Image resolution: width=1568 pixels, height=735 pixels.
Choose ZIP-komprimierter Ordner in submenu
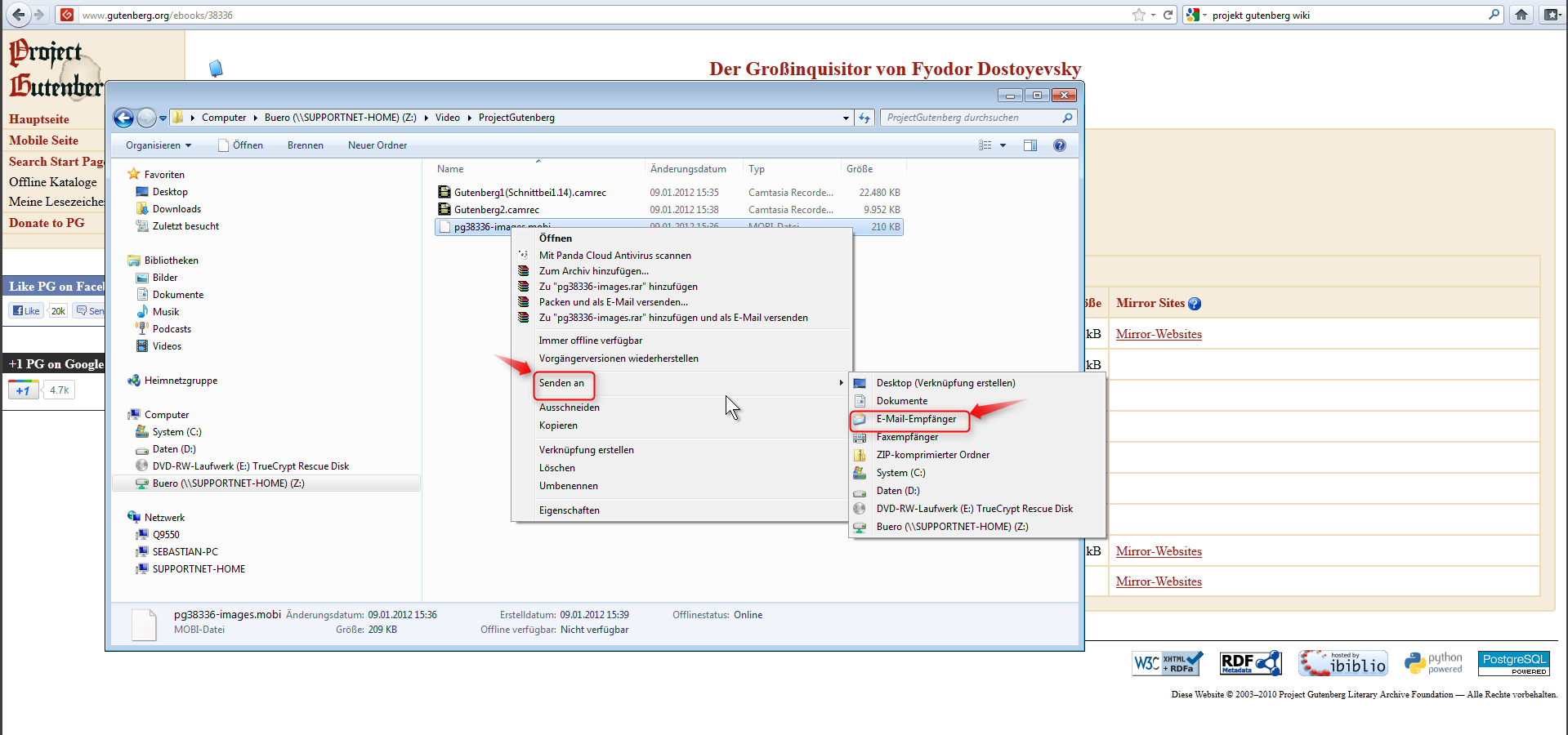[x=933, y=455]
